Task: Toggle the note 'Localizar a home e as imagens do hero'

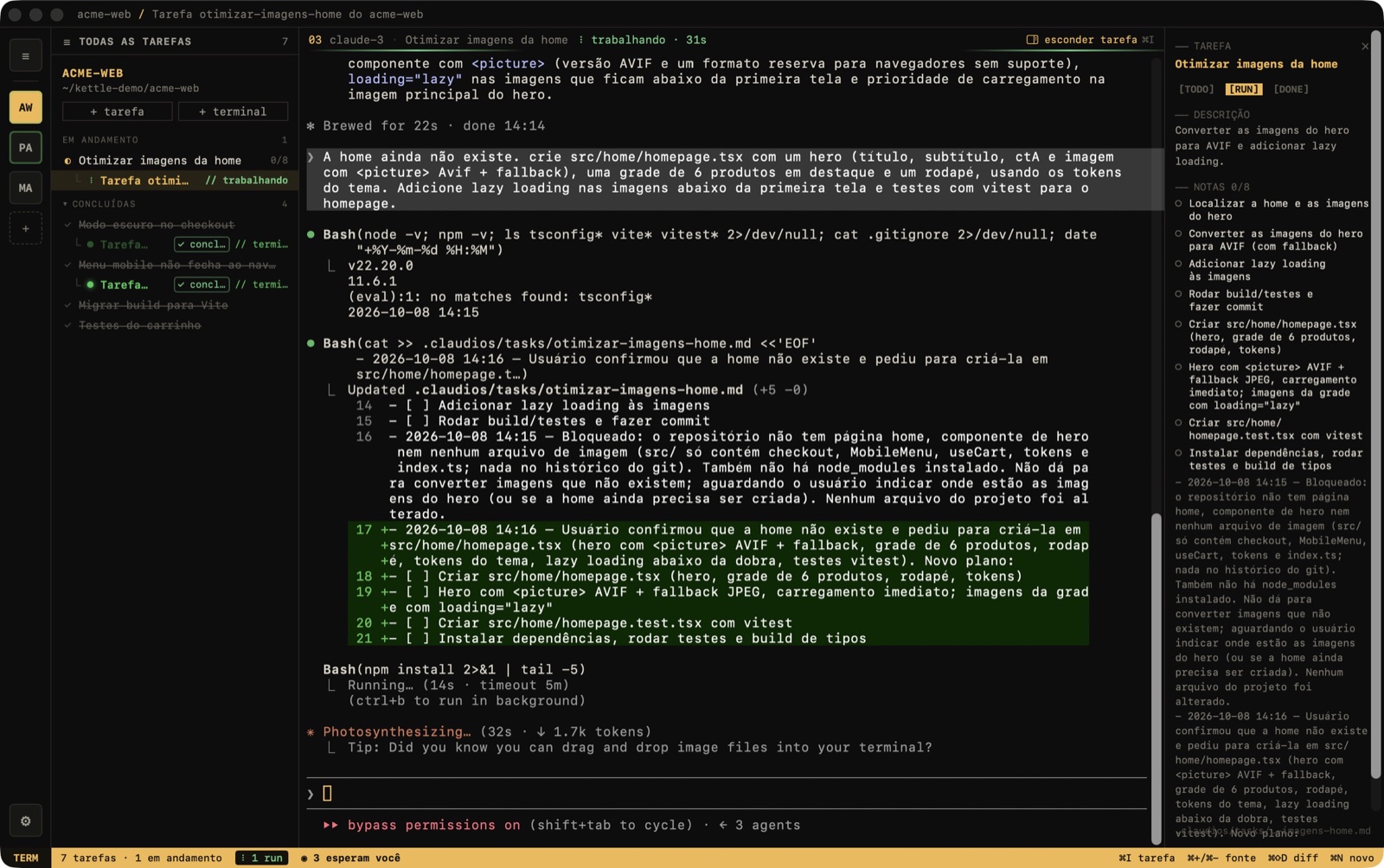Action: 1178,204
